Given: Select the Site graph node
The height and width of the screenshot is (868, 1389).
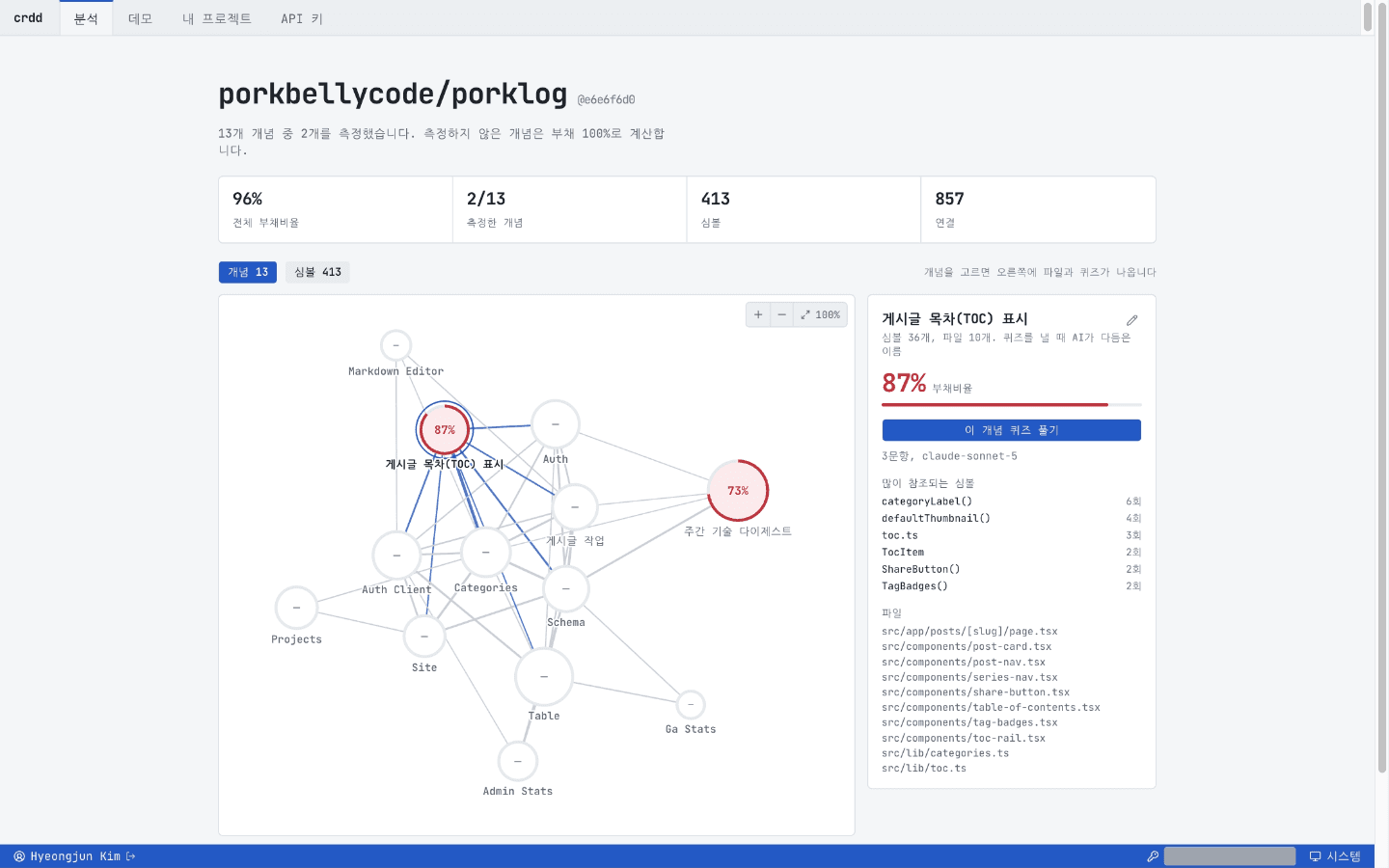Looking at the screenshot, I should (424, 637).
